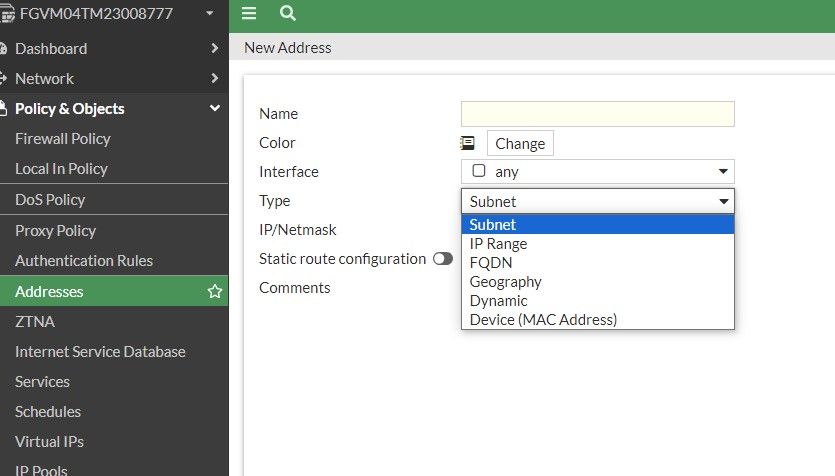Click the Addresses favorite star icon
Image resolution: width=835 pixels, height=476 pixels.
(x=214, y=291)
